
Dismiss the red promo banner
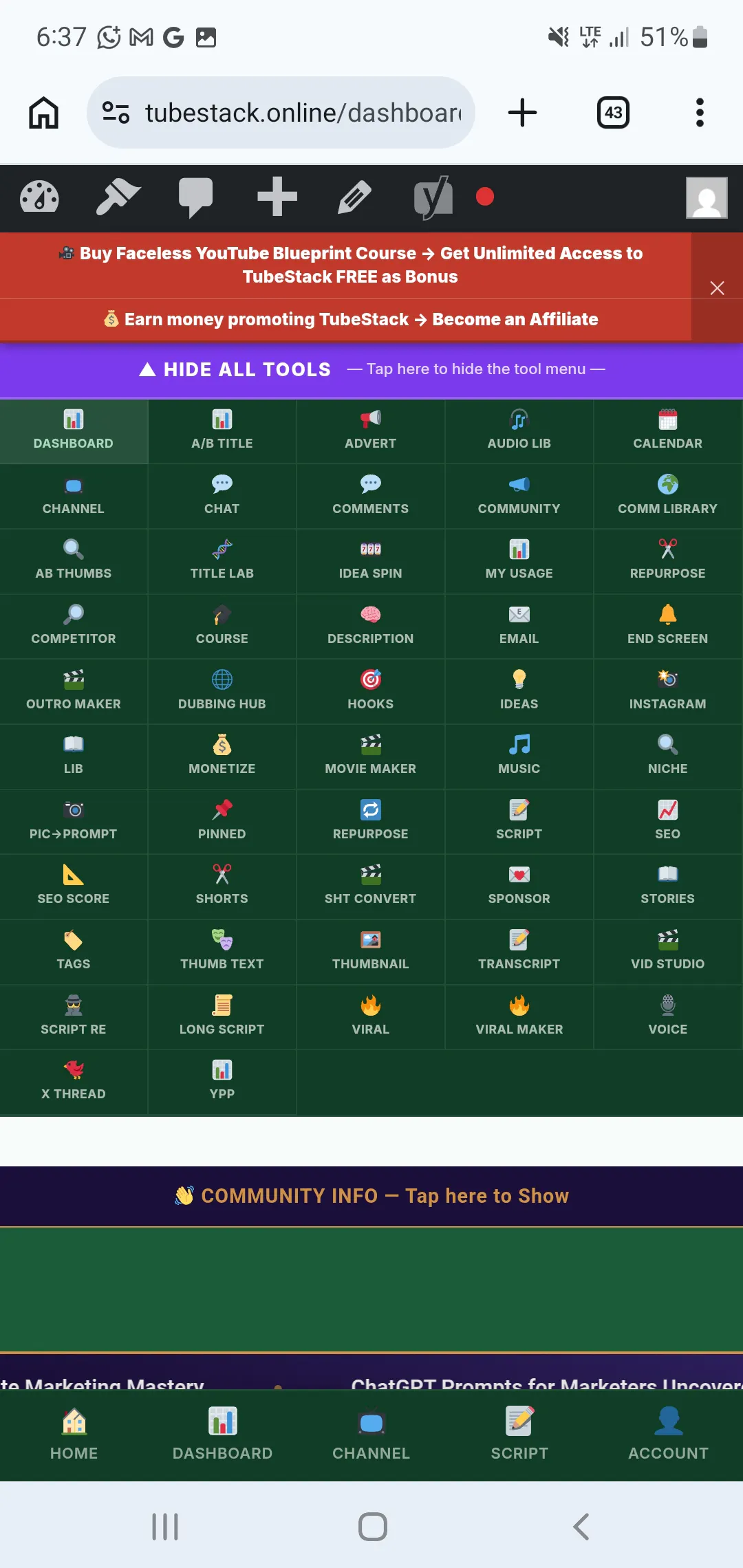point(717,288)
